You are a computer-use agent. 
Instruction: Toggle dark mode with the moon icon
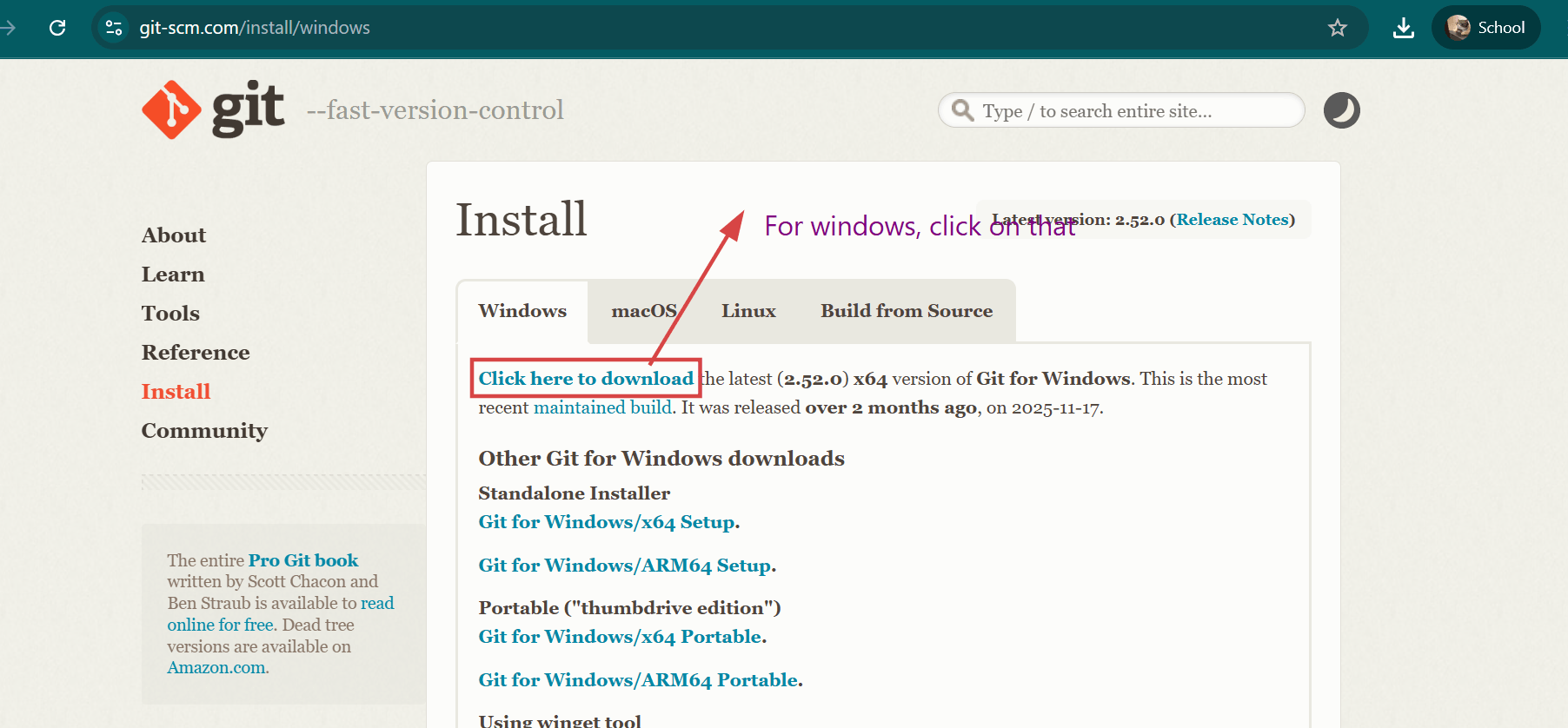tap(1341, 110)
